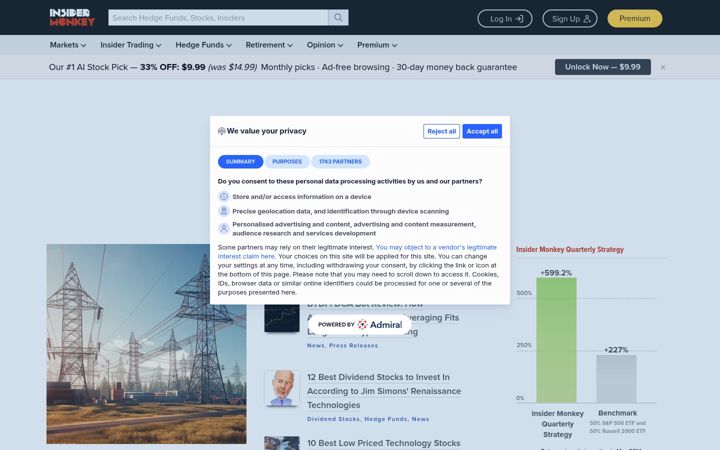Open the 12 Best Dividend Stocks thumbnail
720x450 pixels.
[281, 388]
